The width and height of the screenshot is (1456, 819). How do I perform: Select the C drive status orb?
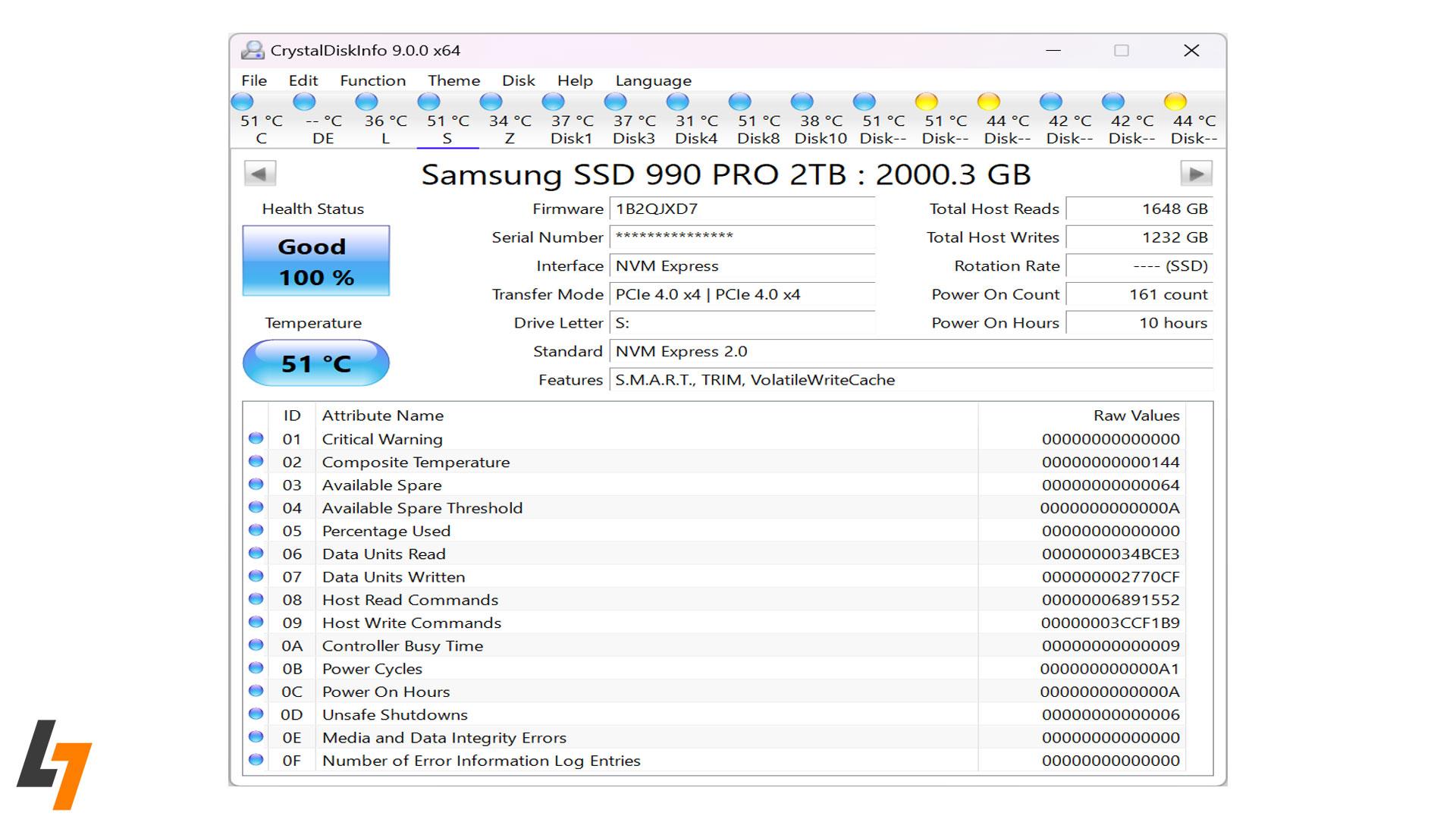[242, 102]
